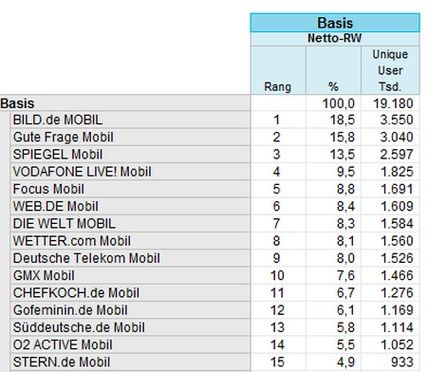Select the top Basis header cell
This screenshot has width=446, height=372.
coord(335,23)
